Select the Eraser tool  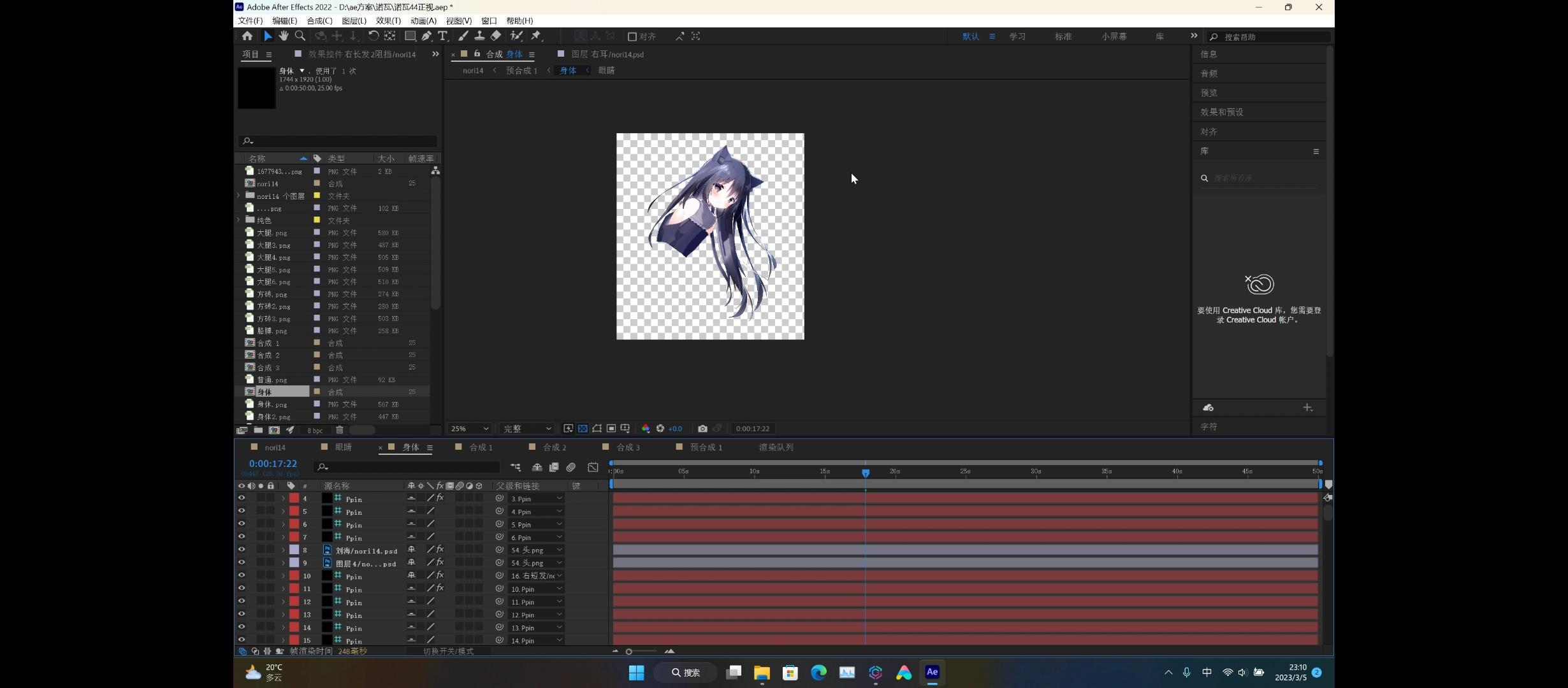(x=496, y=36)
